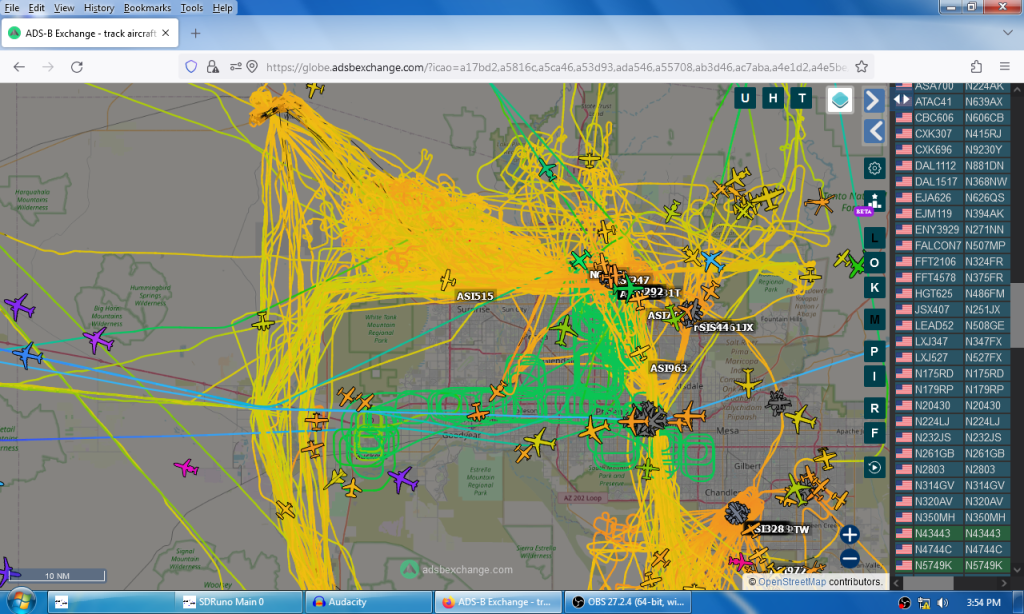Click the R map button
Viewport: 1024px width, 614px height.
(x=874, y=409)
